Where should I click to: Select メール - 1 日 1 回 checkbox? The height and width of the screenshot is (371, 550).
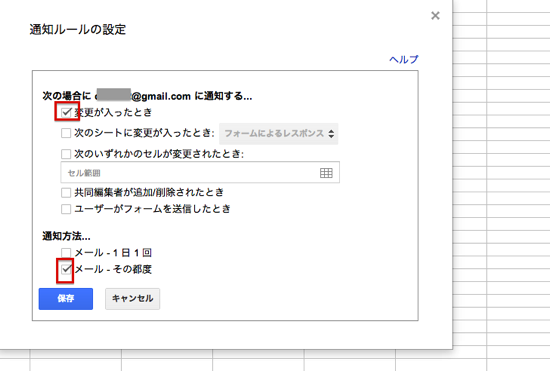pyautogui.click(x=66, y=252)
